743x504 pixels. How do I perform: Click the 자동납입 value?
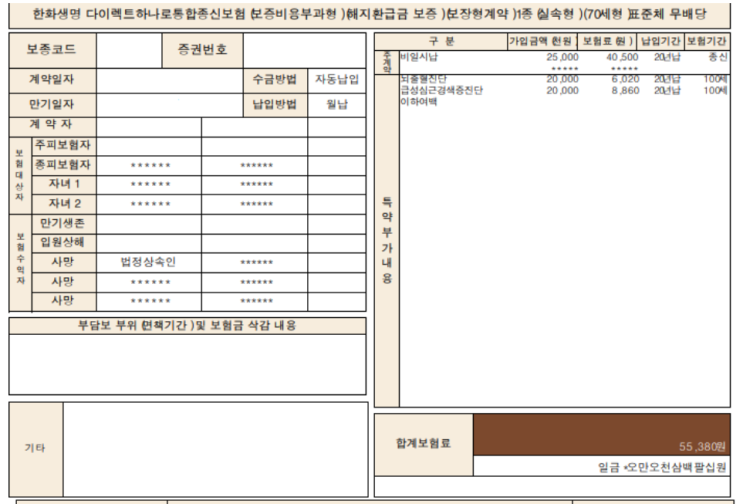[x=337, y=80]
